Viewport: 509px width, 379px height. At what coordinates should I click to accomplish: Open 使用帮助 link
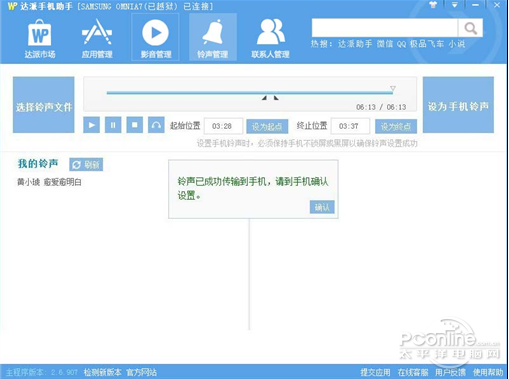[488, 372]
